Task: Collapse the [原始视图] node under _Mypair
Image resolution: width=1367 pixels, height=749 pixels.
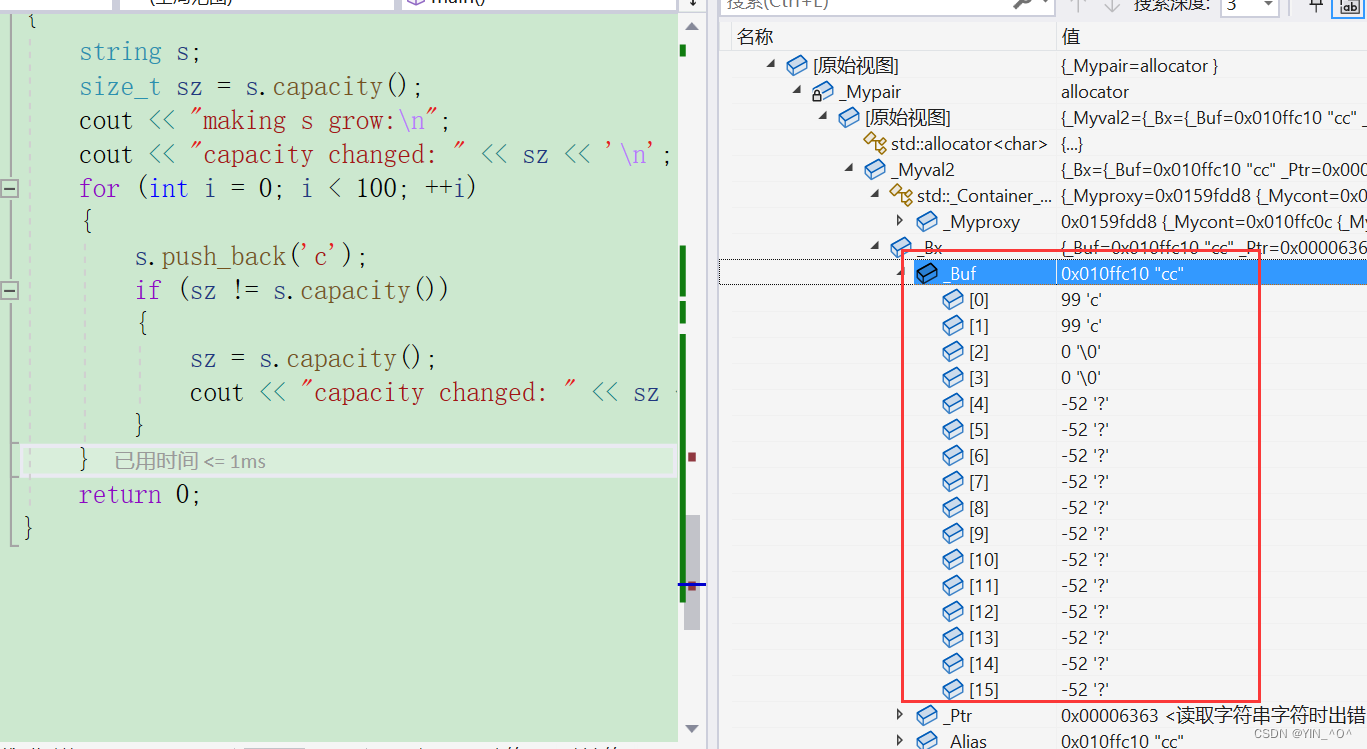Action: [x=823, y=117]
